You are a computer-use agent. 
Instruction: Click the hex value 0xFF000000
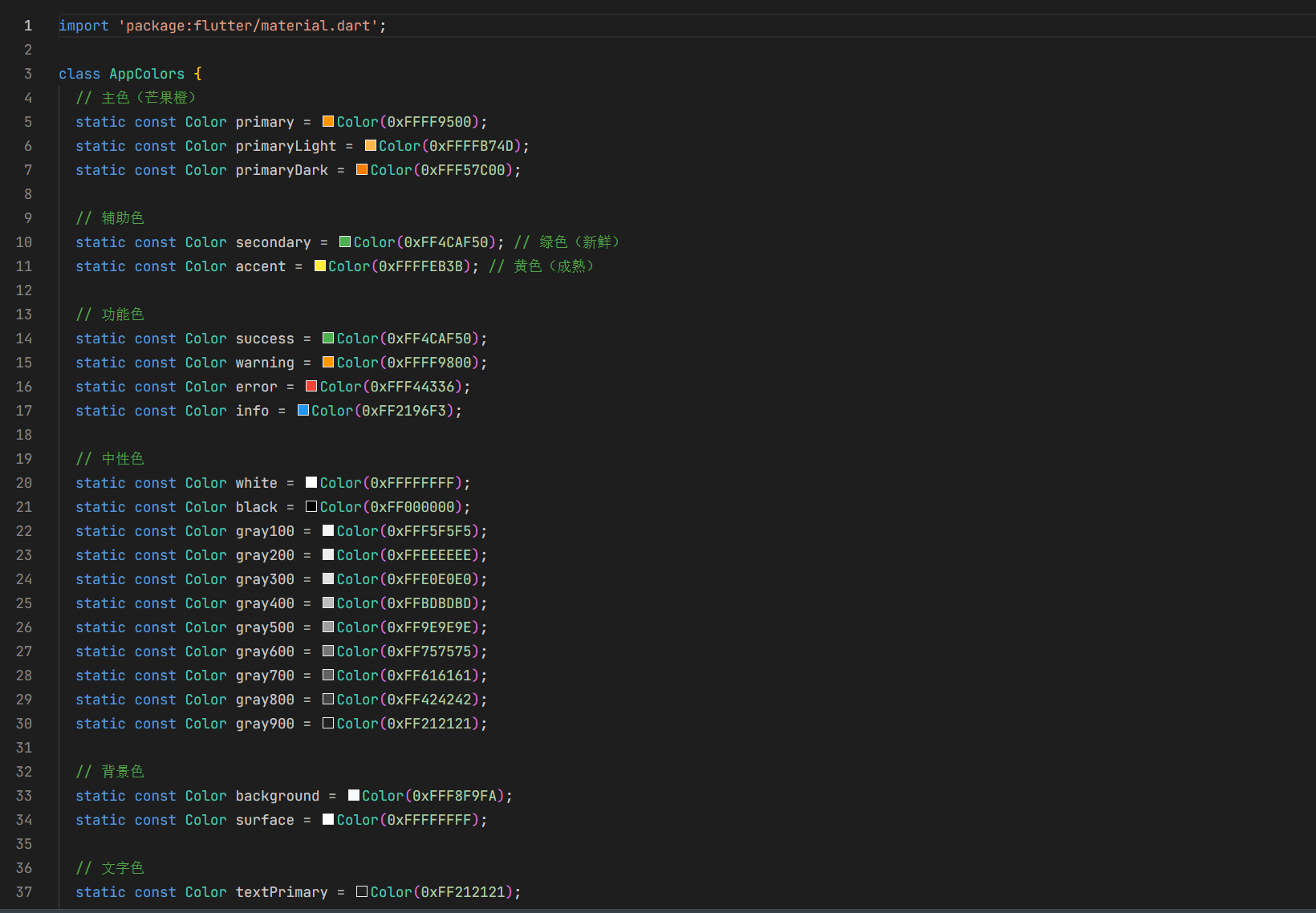coord(412,507)
